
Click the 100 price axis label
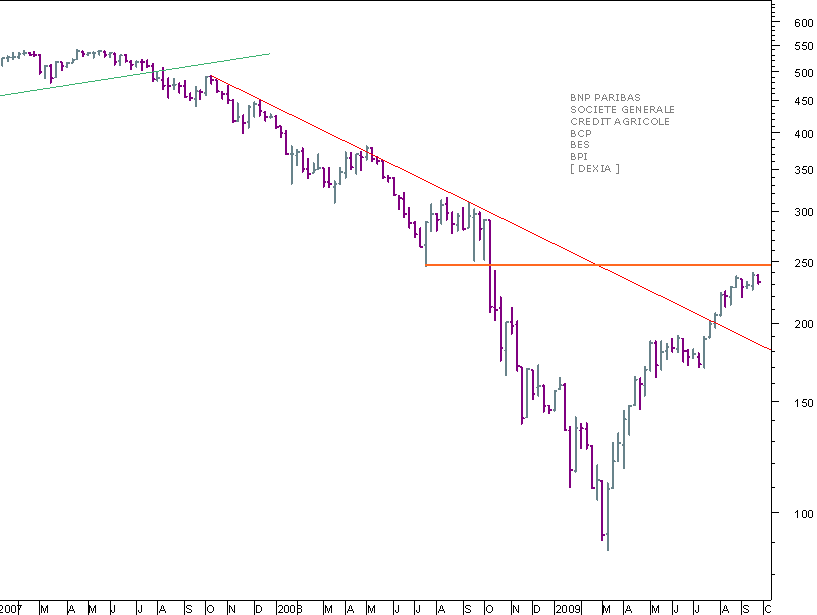coord(803,514)
